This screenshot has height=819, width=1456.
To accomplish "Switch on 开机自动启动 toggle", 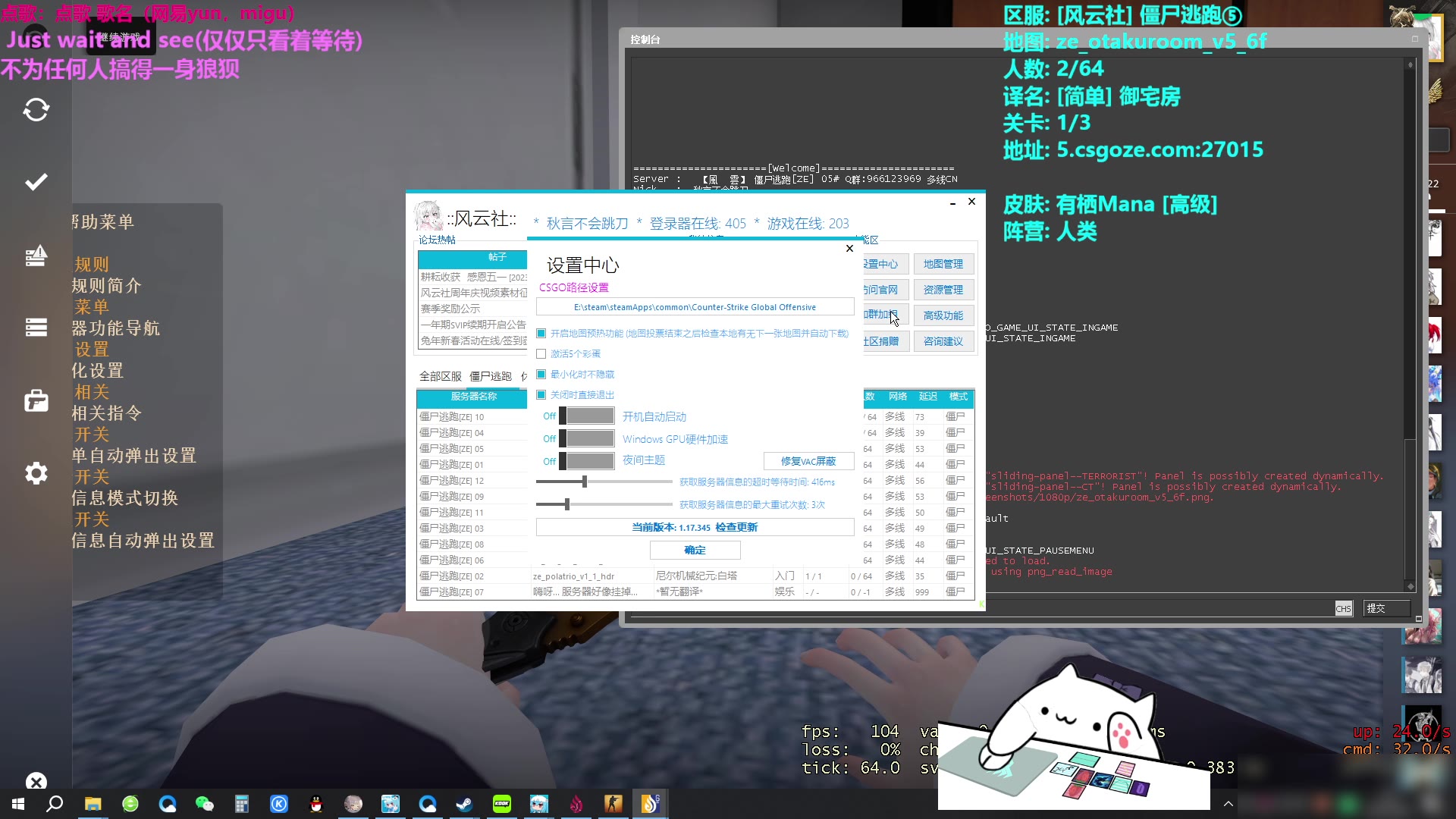I will pos(587,416).
